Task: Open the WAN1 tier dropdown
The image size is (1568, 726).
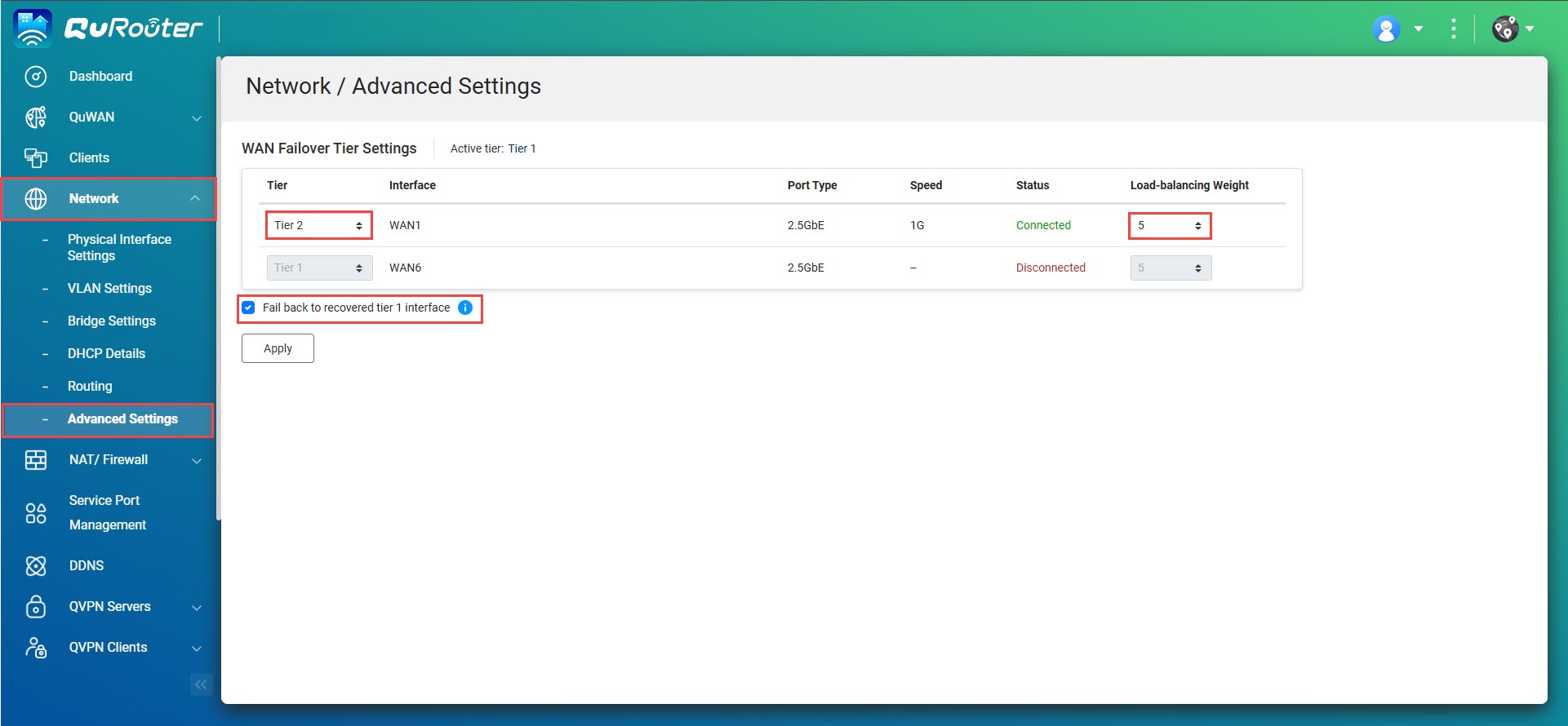Action: pyautogui.click(x=319, y=225)
